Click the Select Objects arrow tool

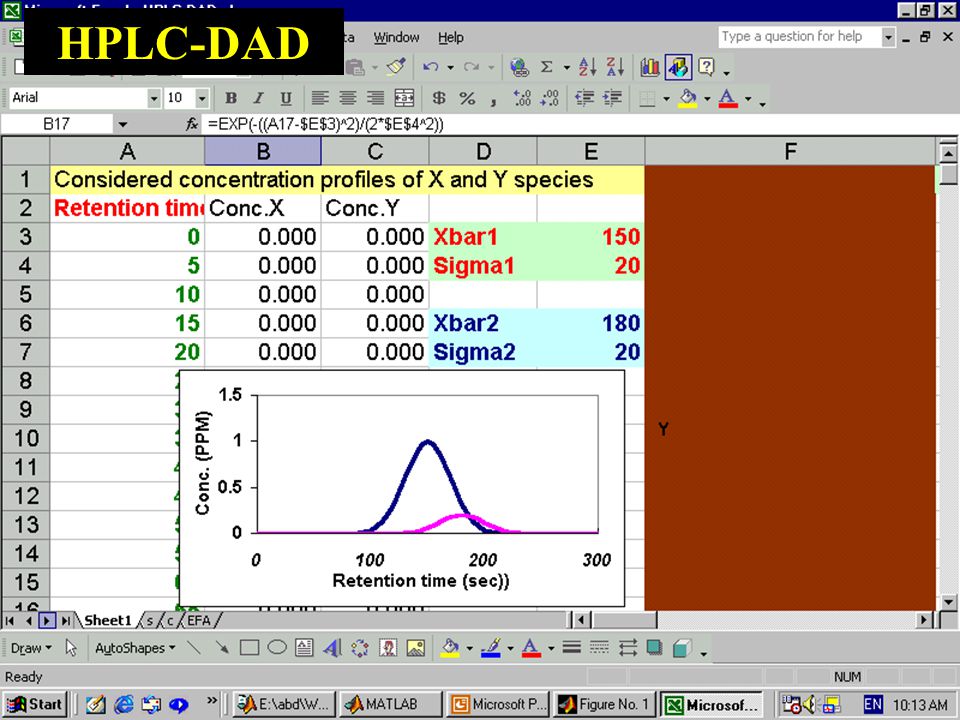(72, 648)
